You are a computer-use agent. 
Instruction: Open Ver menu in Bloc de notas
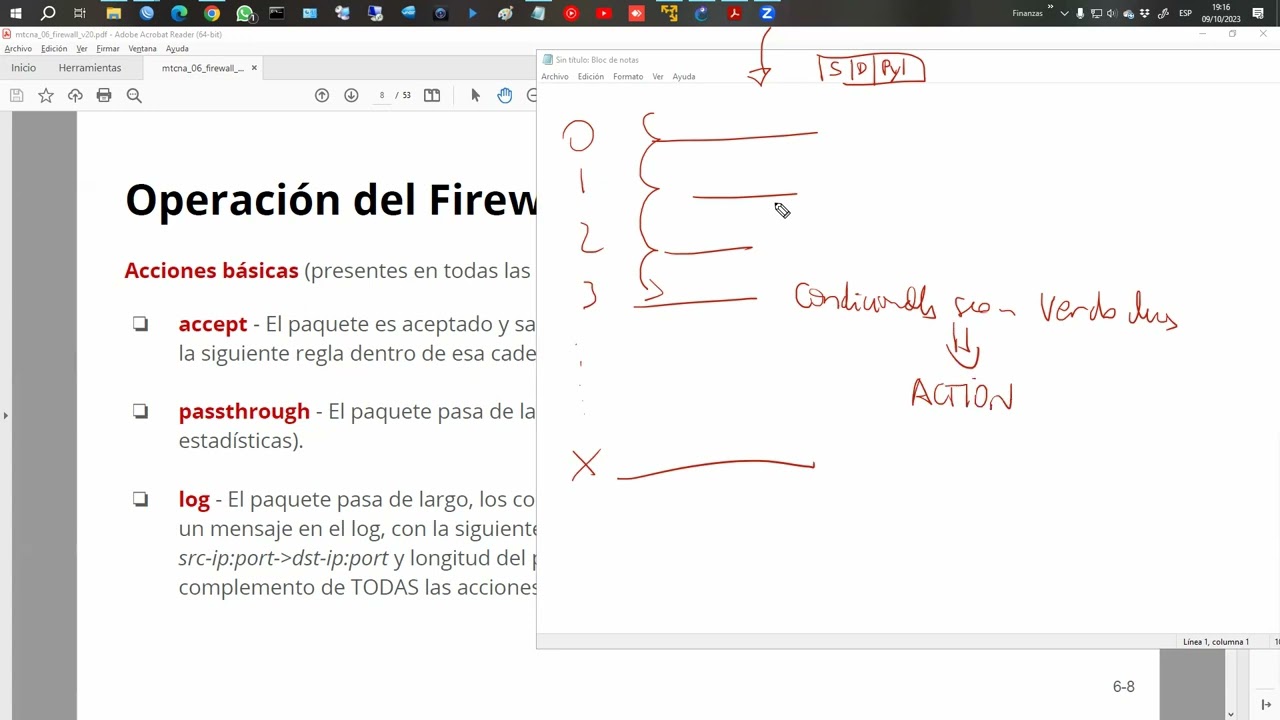point(658,76)
